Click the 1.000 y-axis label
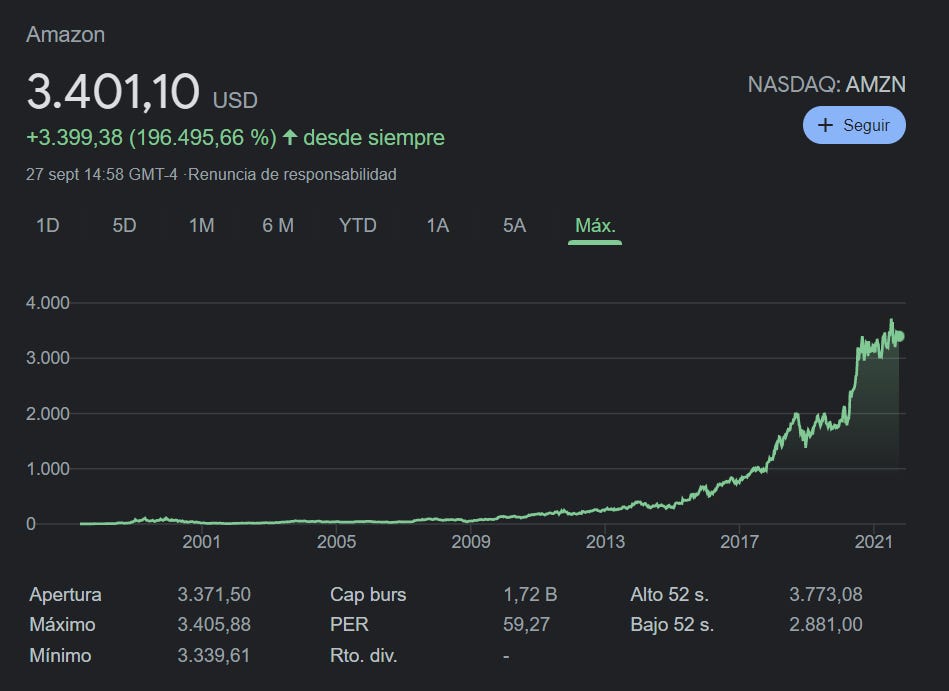 48,468
